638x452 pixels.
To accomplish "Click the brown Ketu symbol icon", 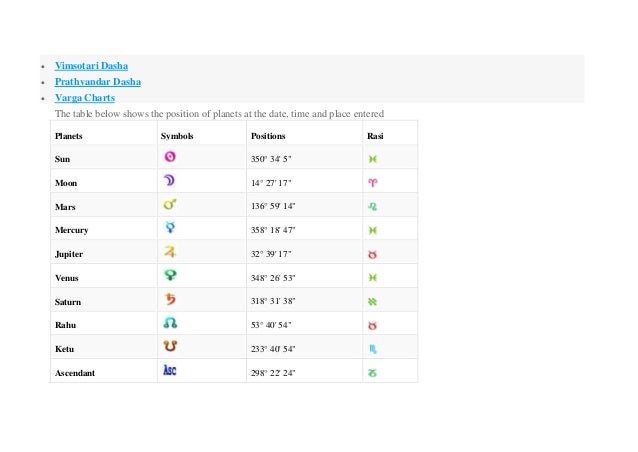I will click(170, 348).
